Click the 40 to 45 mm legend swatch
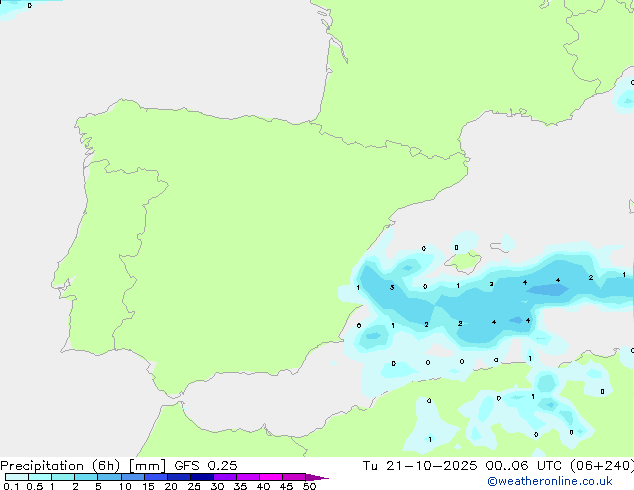 tap(271, 477)
